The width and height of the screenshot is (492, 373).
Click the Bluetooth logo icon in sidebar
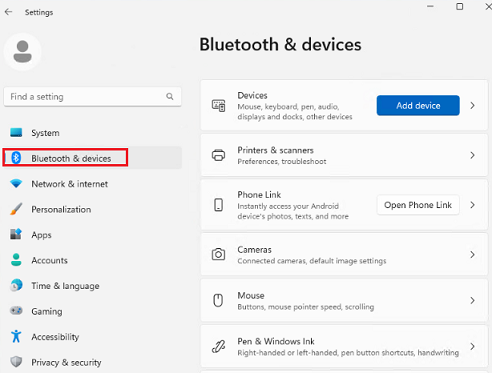pyautogui.click(x=16, y=158)
